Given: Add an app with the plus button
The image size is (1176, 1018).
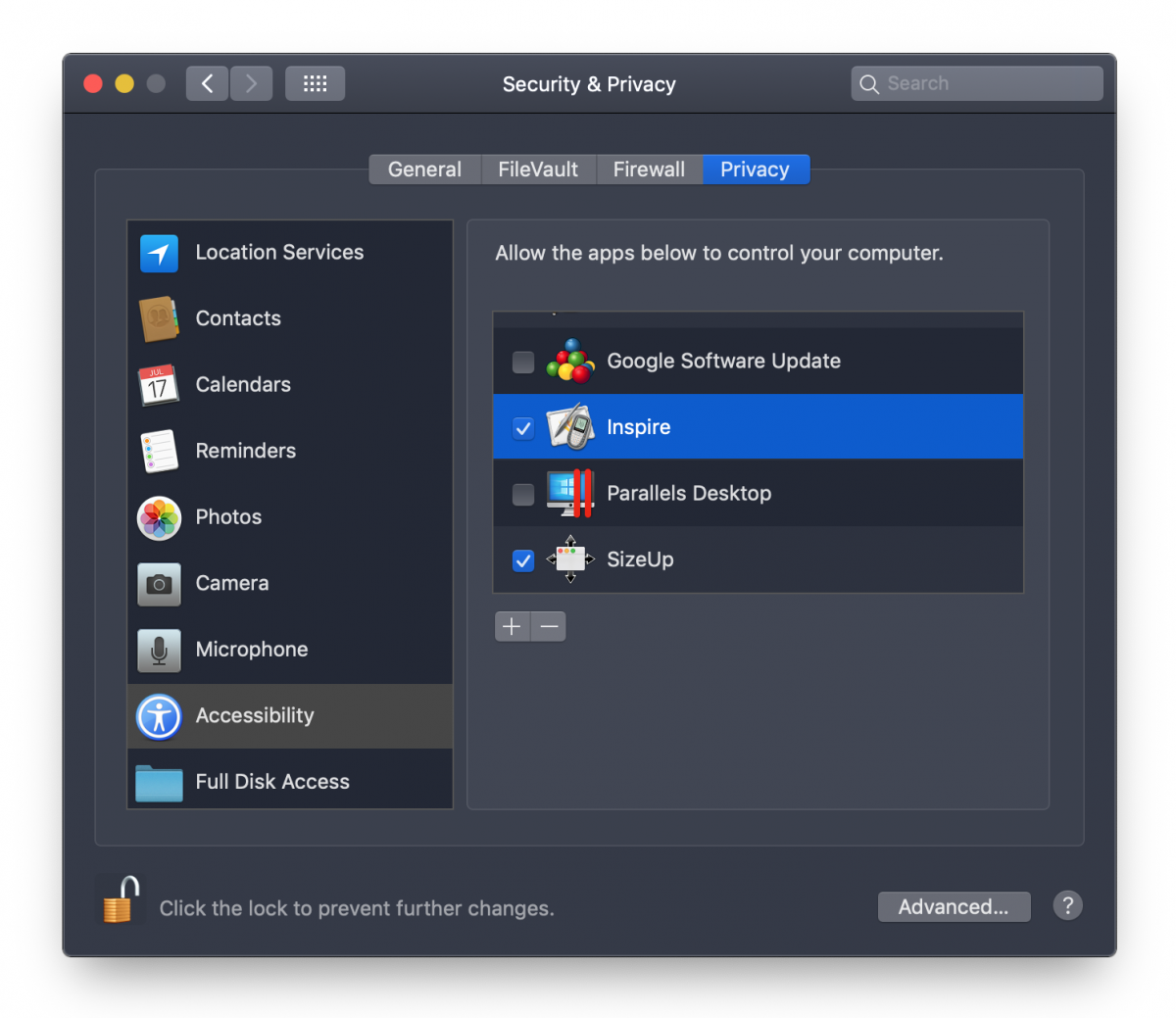Looking at the screenshot, I should (512, 626).
